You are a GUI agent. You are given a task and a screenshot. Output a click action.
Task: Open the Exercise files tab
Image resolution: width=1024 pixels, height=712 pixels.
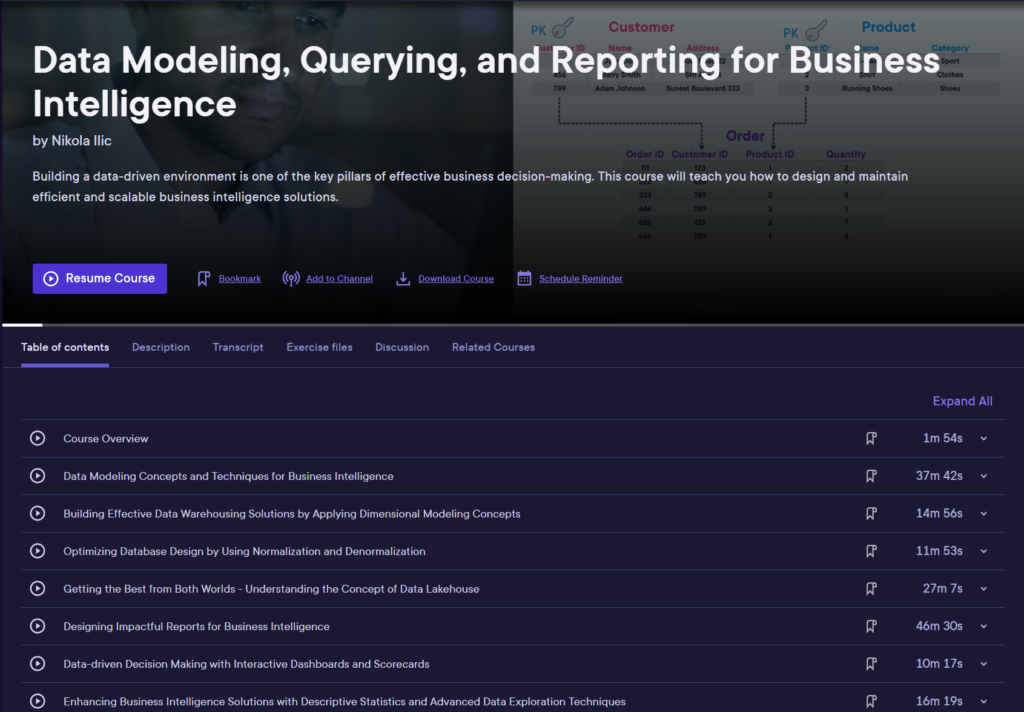pos(319,348)
